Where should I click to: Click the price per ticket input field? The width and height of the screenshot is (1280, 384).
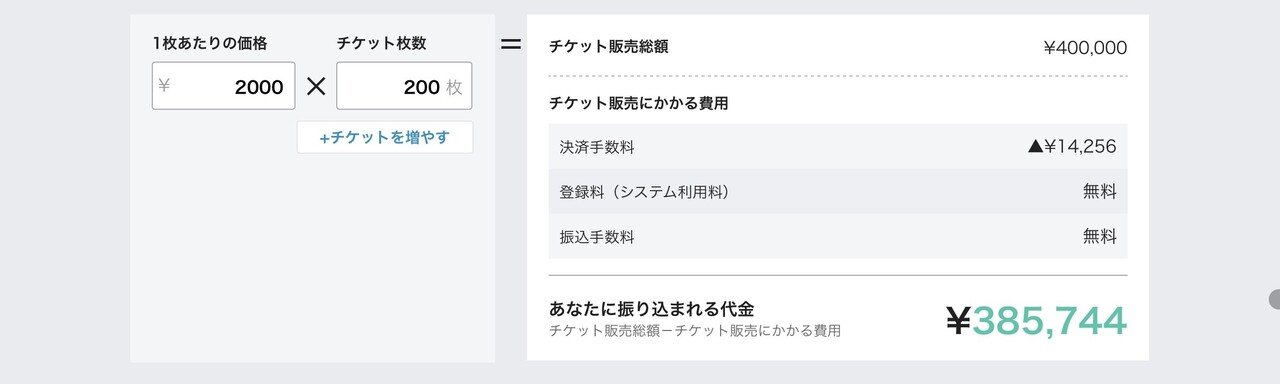click(224, 86)
